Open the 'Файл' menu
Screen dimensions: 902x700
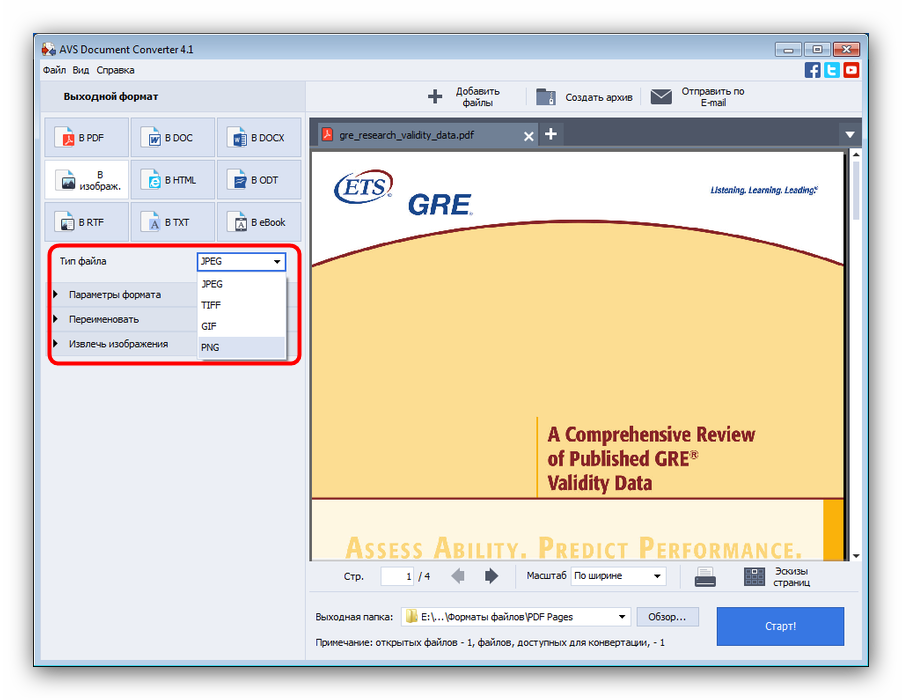click(54, 70)
